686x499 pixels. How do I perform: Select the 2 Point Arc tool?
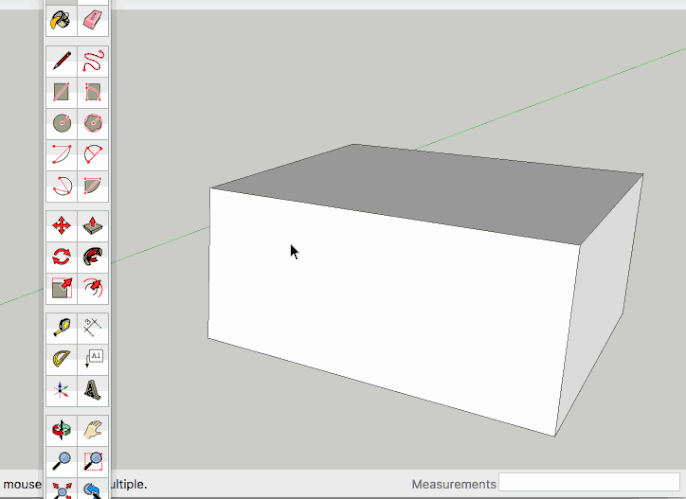pyautogui.click(x=93, y=155)
